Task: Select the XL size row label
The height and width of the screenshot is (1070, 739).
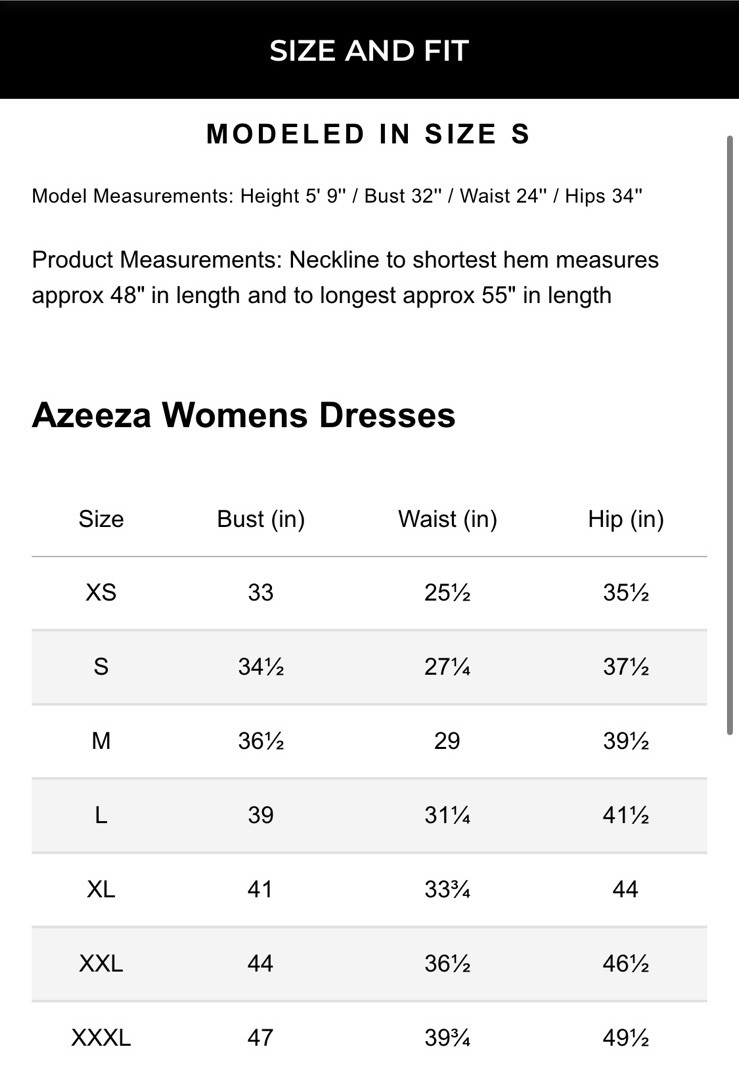Action: 101,889
